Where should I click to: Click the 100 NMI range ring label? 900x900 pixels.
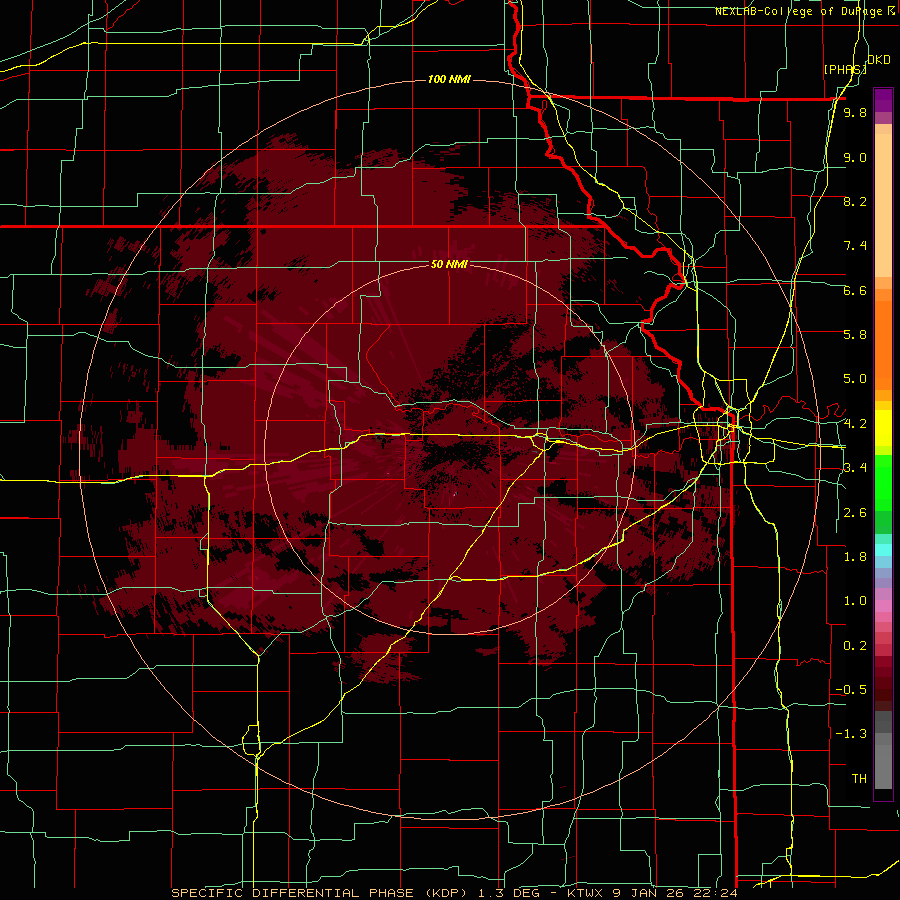click(449, 79)
